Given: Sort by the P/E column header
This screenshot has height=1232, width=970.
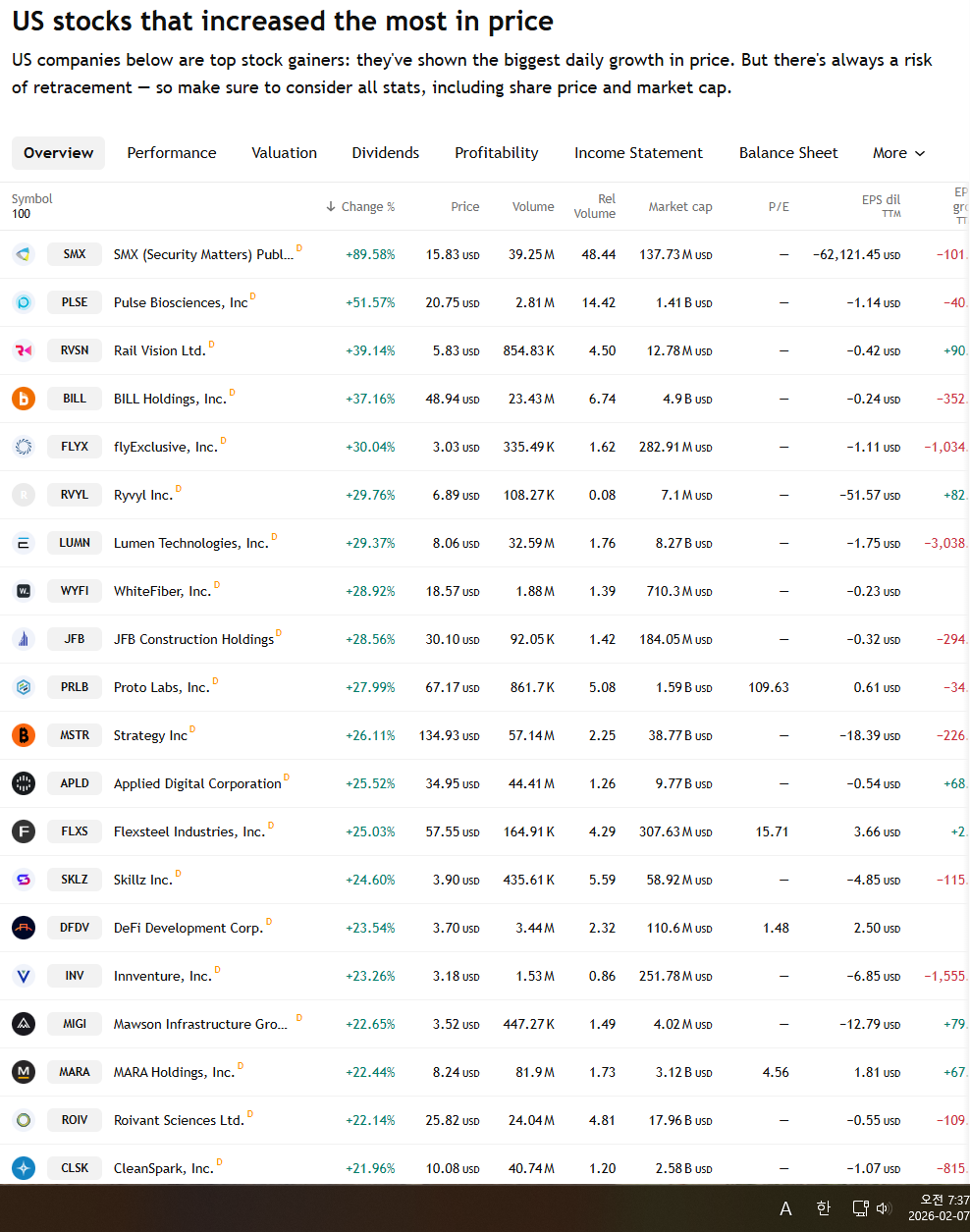Looking at the screenshot, I should pos(779,207).
